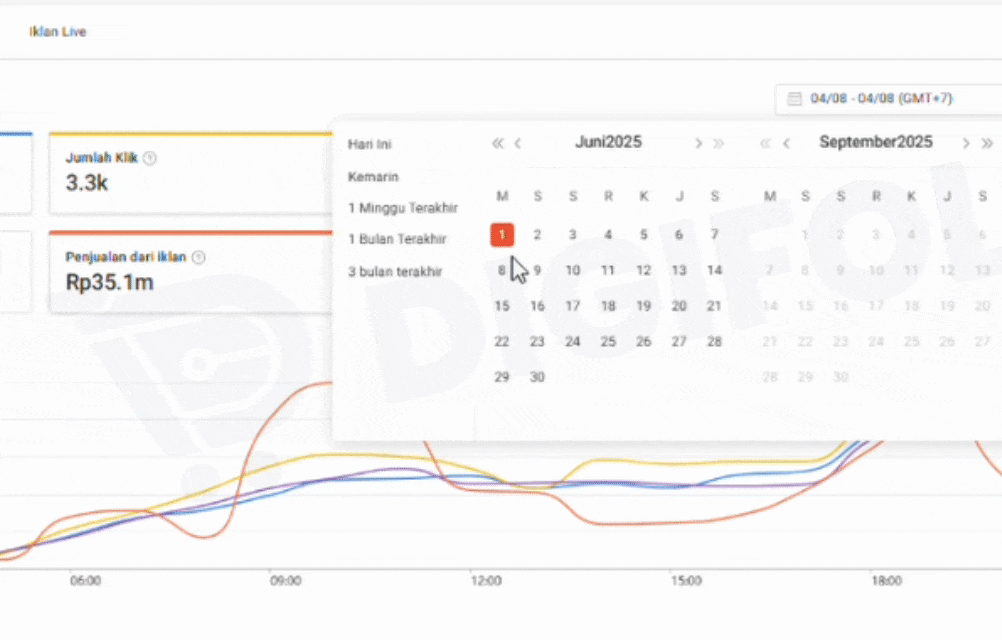The height and width of the screenshot is (640, 1002).
Task: Choose Kemarin preset range
Action: [373, 177]
